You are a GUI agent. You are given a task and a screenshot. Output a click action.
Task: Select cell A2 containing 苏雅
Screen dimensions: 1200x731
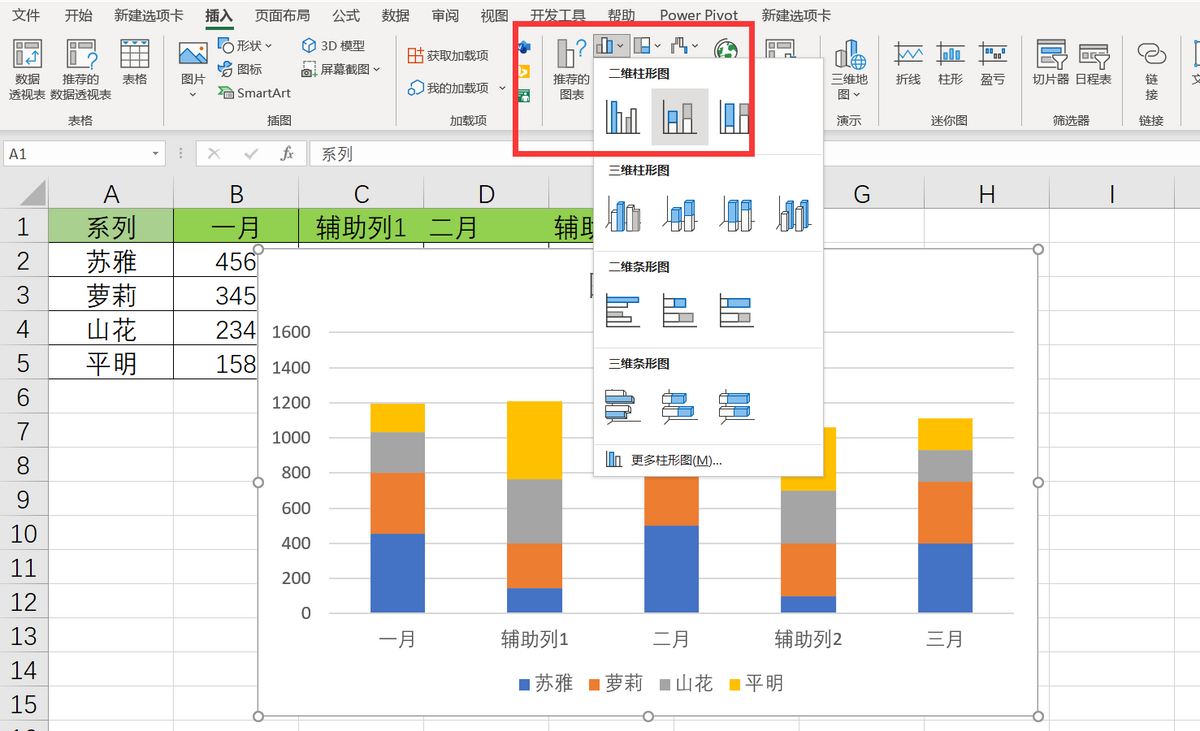click(111, 261)
